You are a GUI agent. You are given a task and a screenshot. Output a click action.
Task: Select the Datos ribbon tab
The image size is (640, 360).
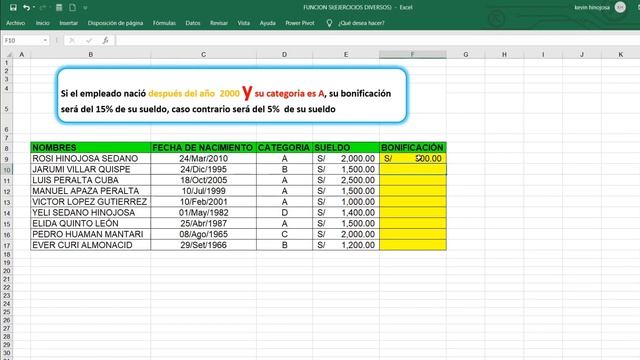[x=193, y=23]
